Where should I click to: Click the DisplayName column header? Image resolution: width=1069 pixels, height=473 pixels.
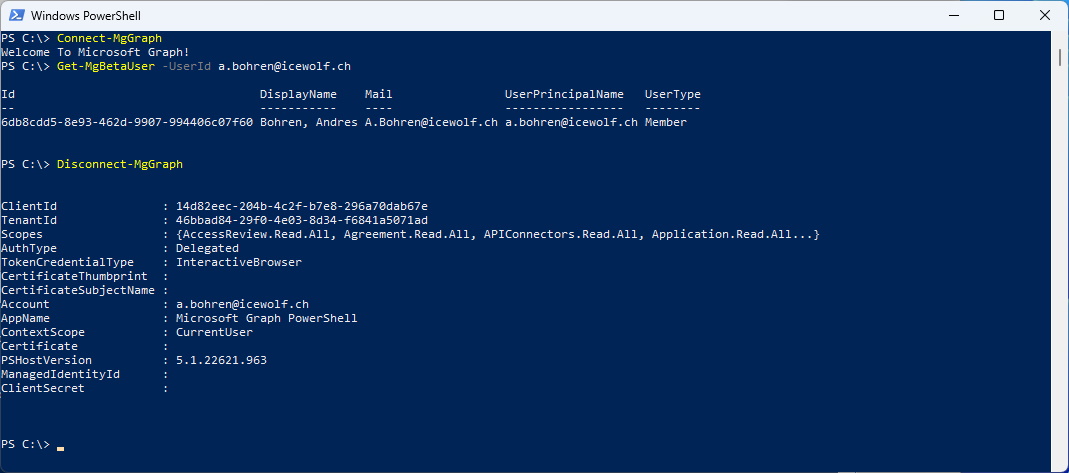(x=298, y=94)
